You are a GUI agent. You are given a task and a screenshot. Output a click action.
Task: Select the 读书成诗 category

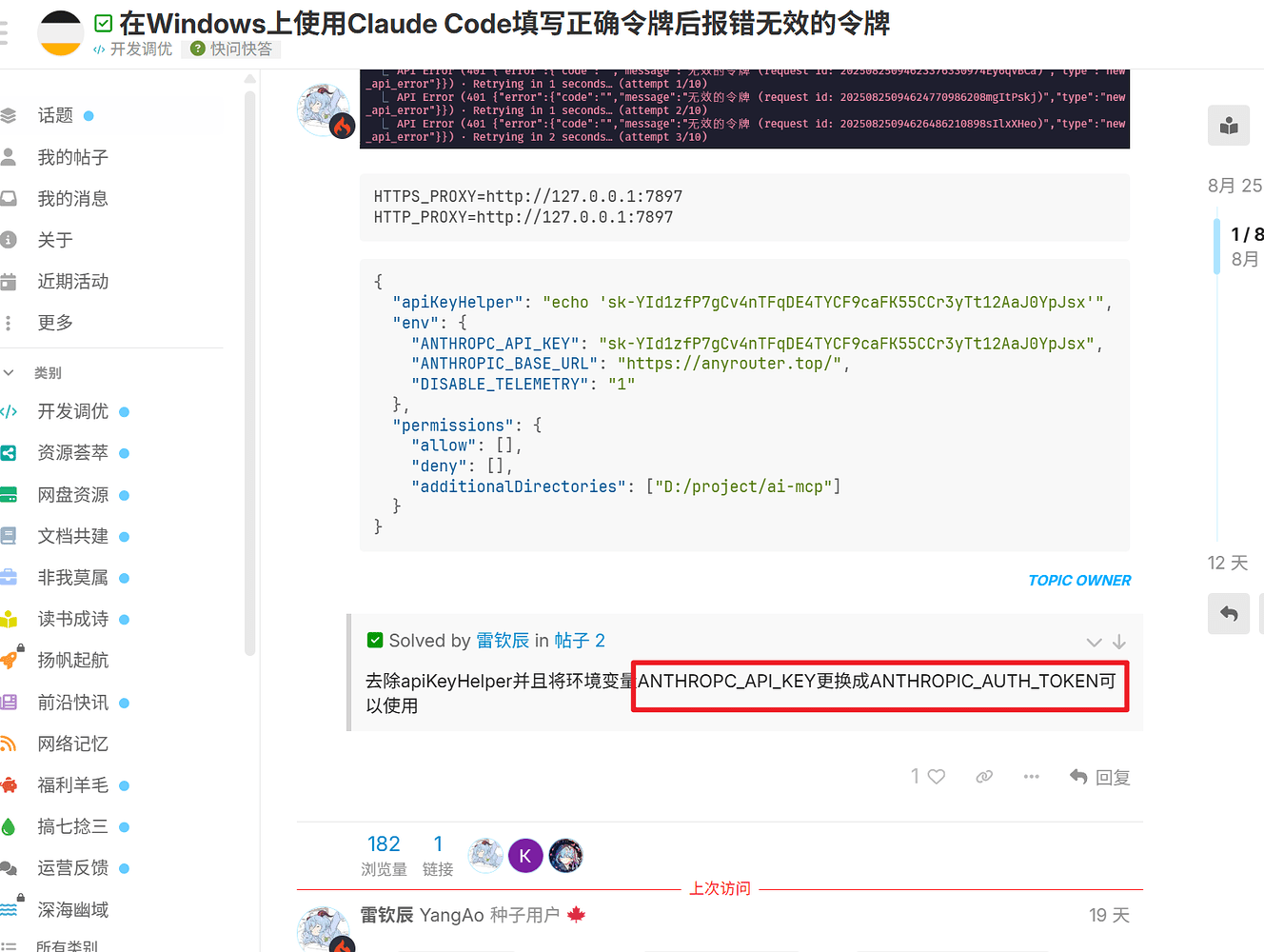coord(72,619)
